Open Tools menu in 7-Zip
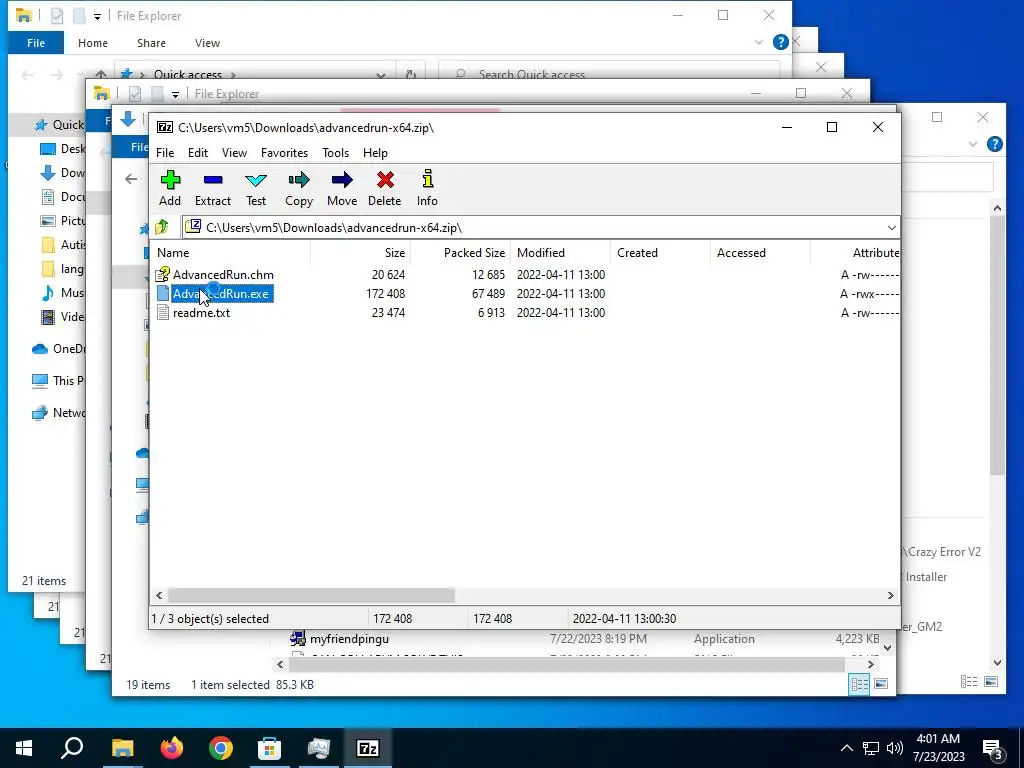Image resolution: width=1024 pixels, height=768 pixels. 335,153
